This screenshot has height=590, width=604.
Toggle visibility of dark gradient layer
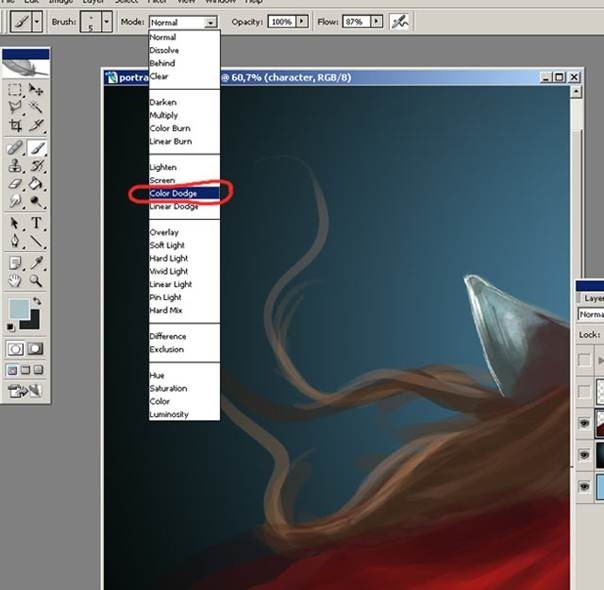click(584, 455)
